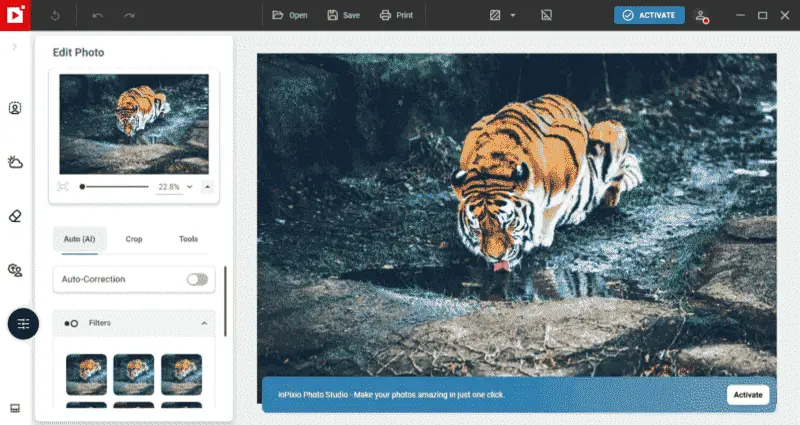Open the zoom percentage dropdown
Screen dimensions: 800x425
(x=190, y=187)
